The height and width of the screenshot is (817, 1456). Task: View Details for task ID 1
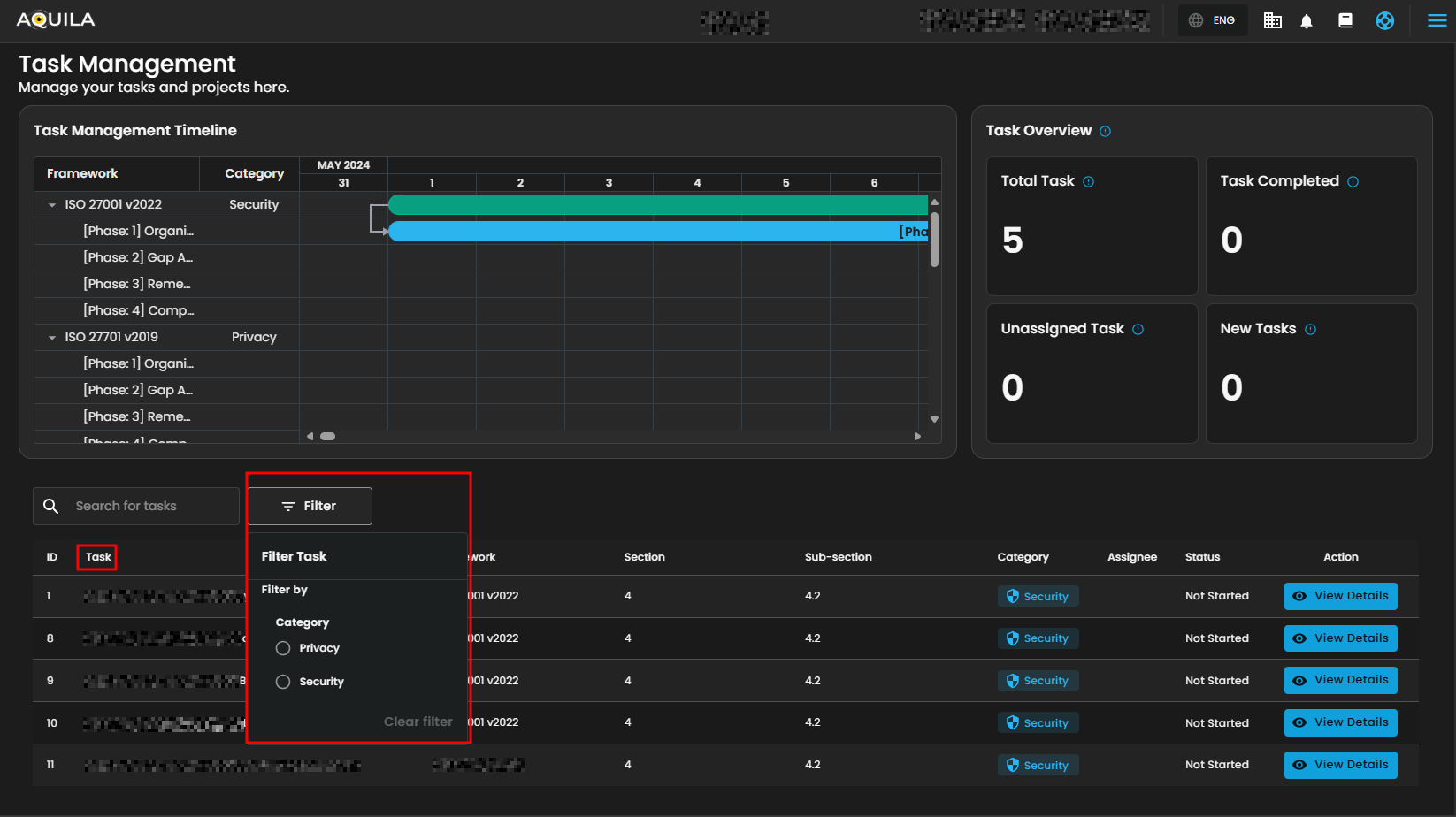pyautogui.click(x=1340, y=596)
